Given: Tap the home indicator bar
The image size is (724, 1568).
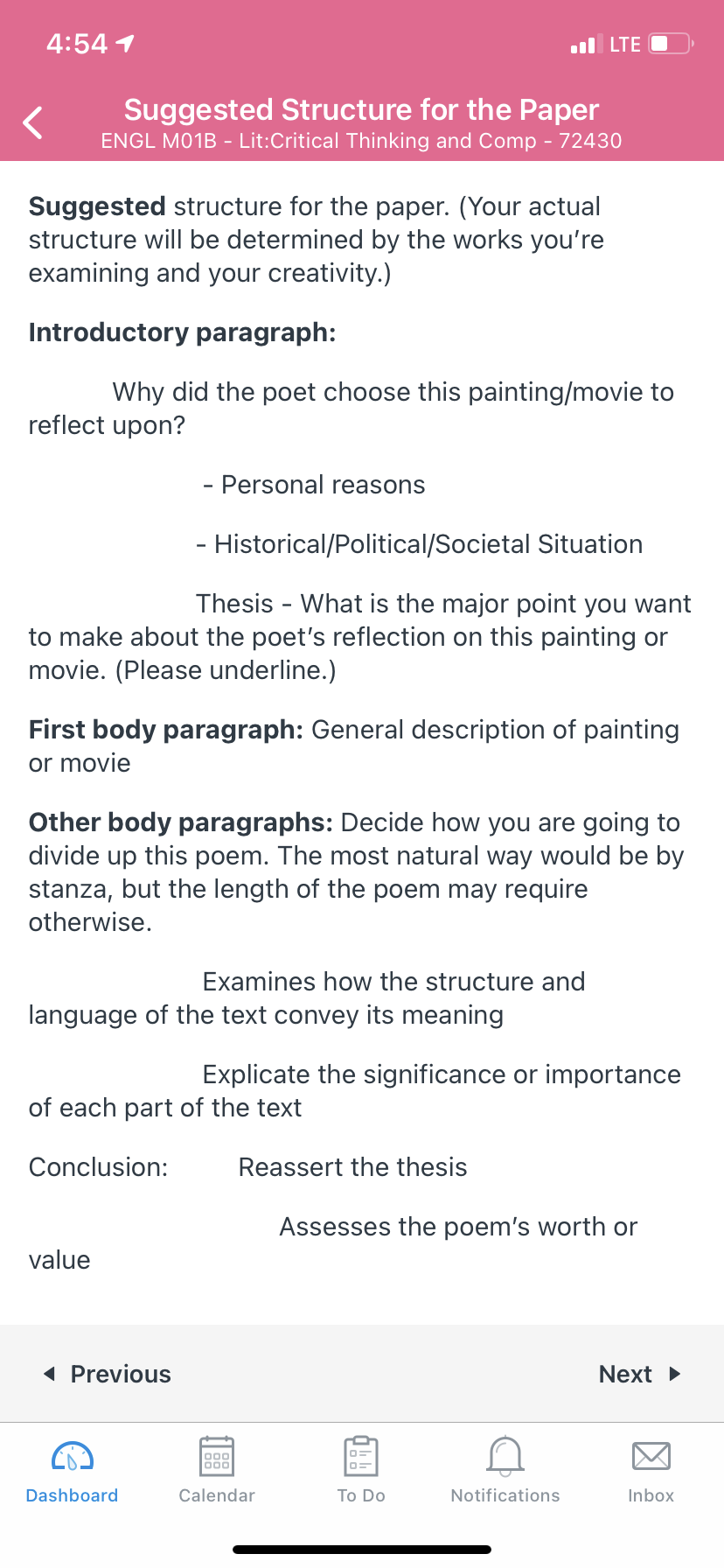Looking at the screenshot, I should point(362,1550).
